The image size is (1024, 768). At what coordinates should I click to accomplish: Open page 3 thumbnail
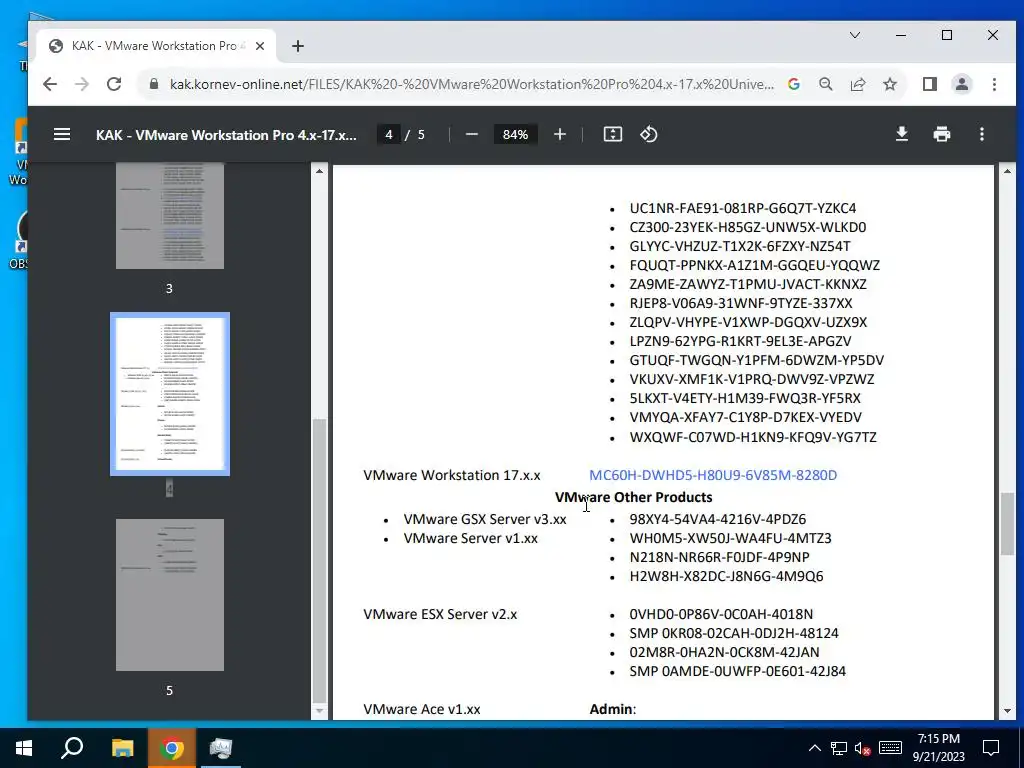point(170,216)
